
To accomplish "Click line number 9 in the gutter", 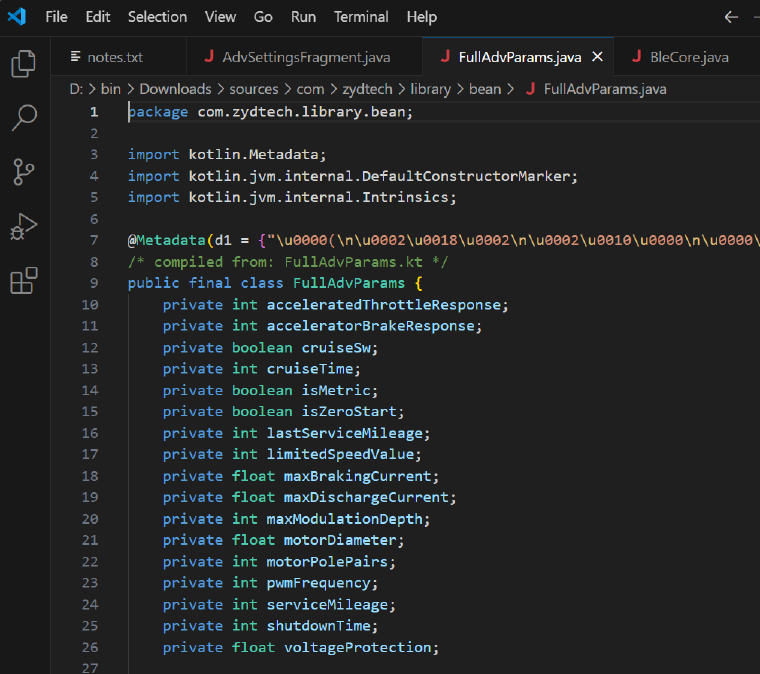I will click(x=94, y=283).
